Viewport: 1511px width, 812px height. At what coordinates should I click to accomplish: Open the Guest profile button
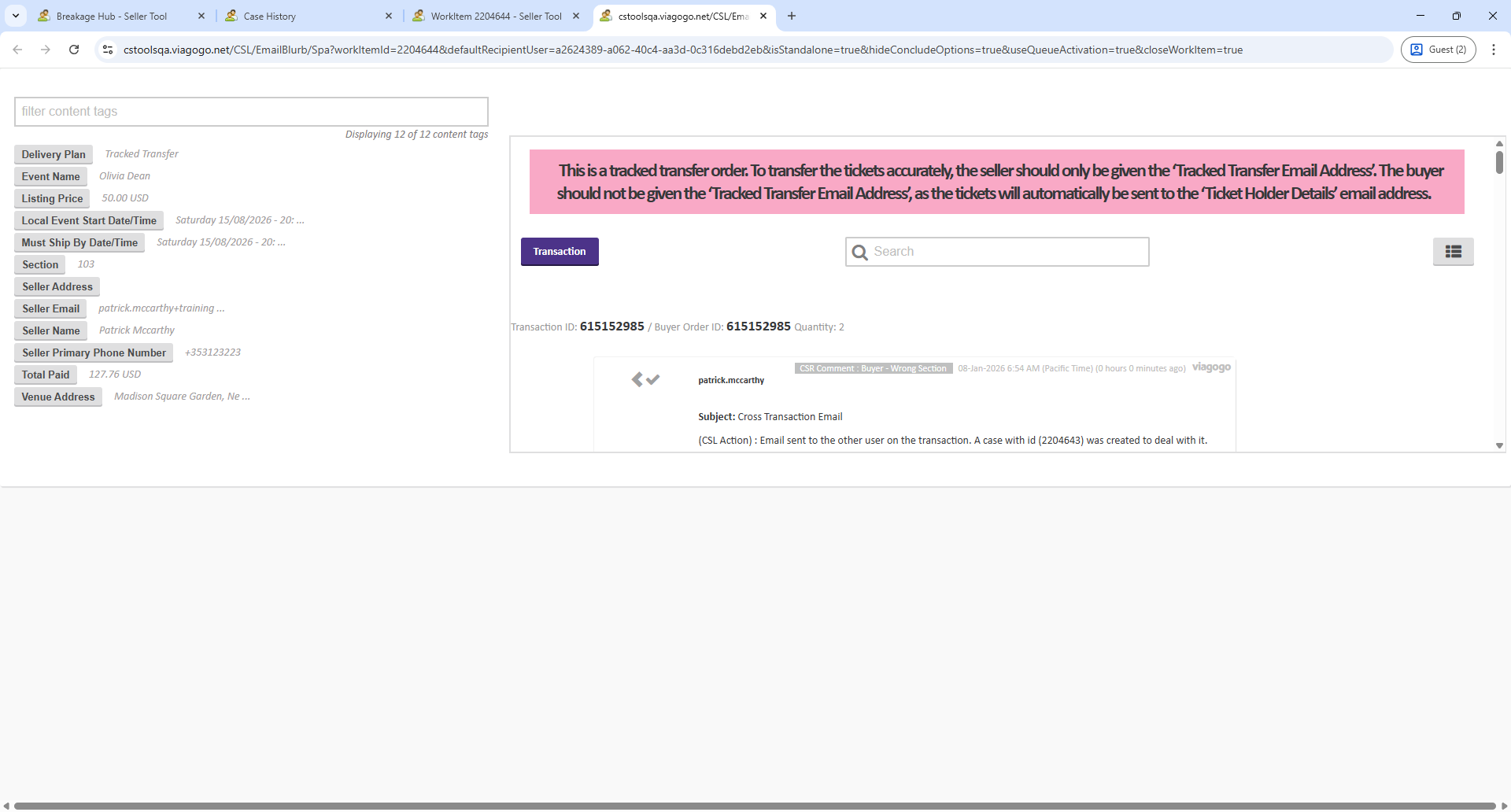pyautogui.click(x=1438, y=50)
